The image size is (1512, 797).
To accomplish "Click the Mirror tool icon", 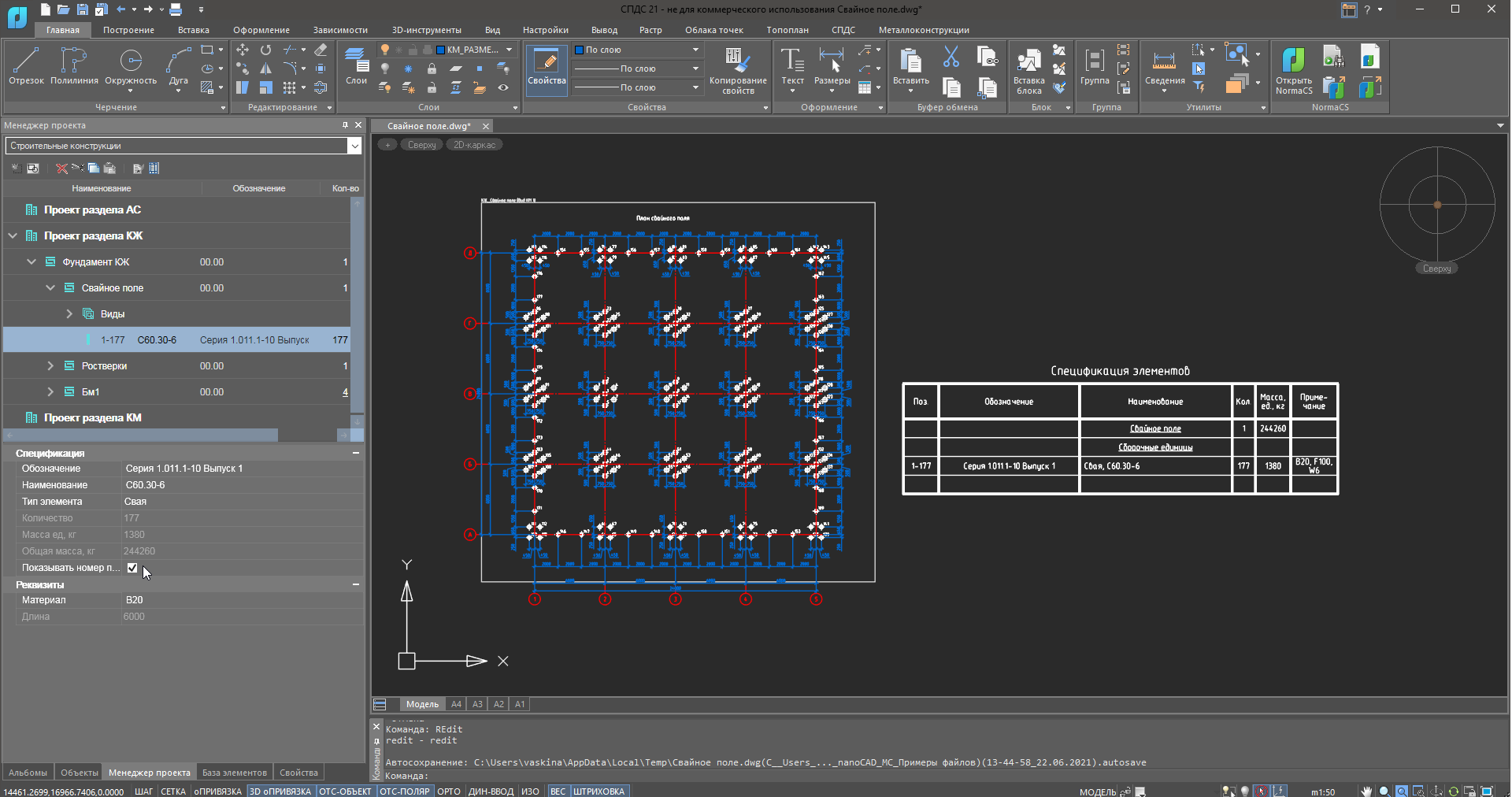I will (x=266, y=69).
